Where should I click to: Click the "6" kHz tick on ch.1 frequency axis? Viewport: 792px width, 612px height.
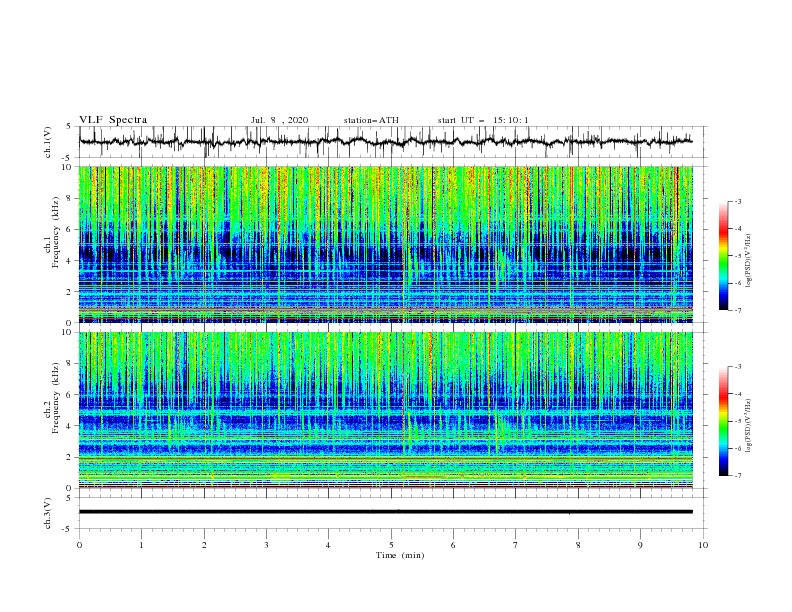pos(70,229)
